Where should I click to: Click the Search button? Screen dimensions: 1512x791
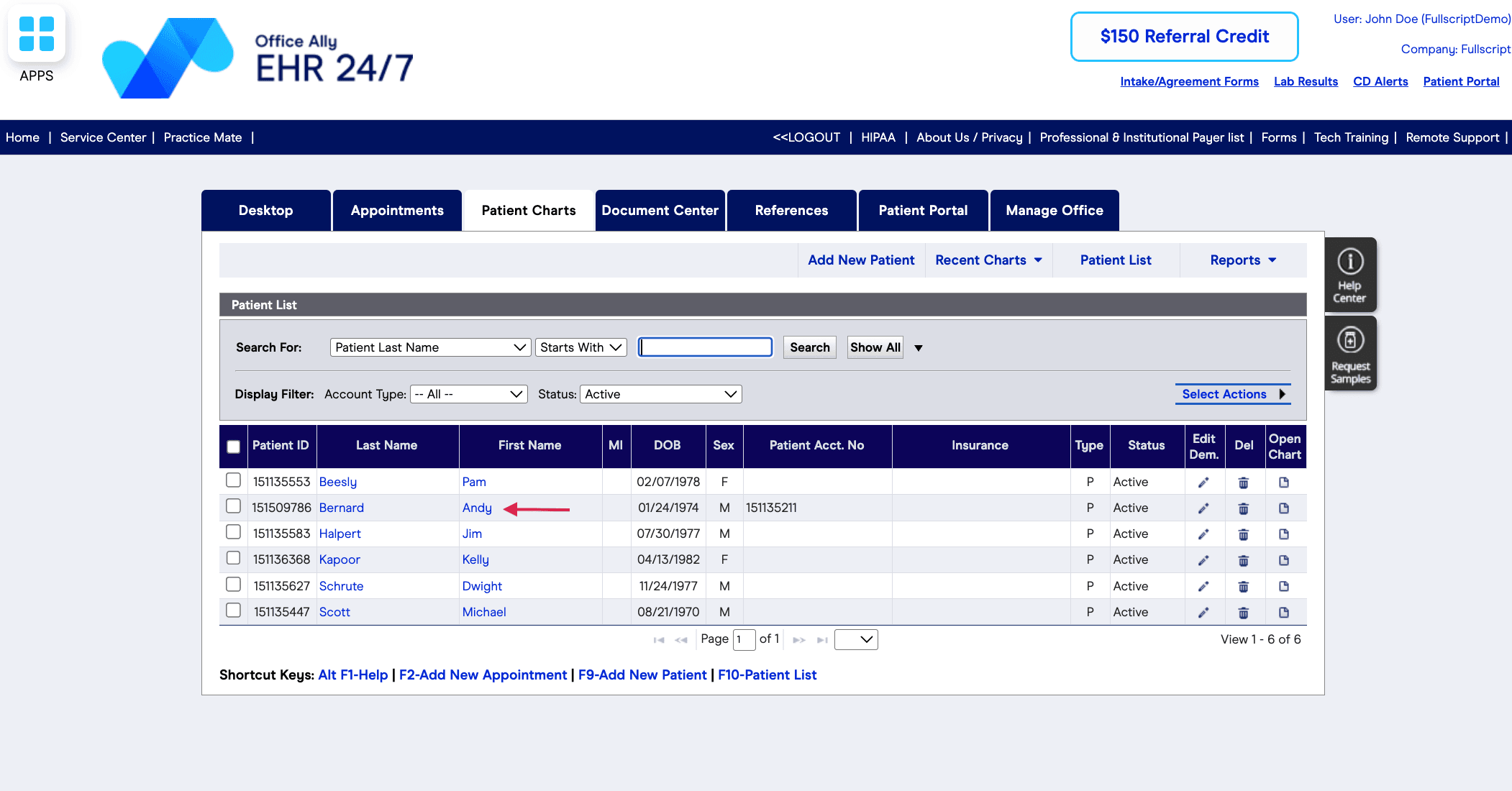(x=810, y=347)
